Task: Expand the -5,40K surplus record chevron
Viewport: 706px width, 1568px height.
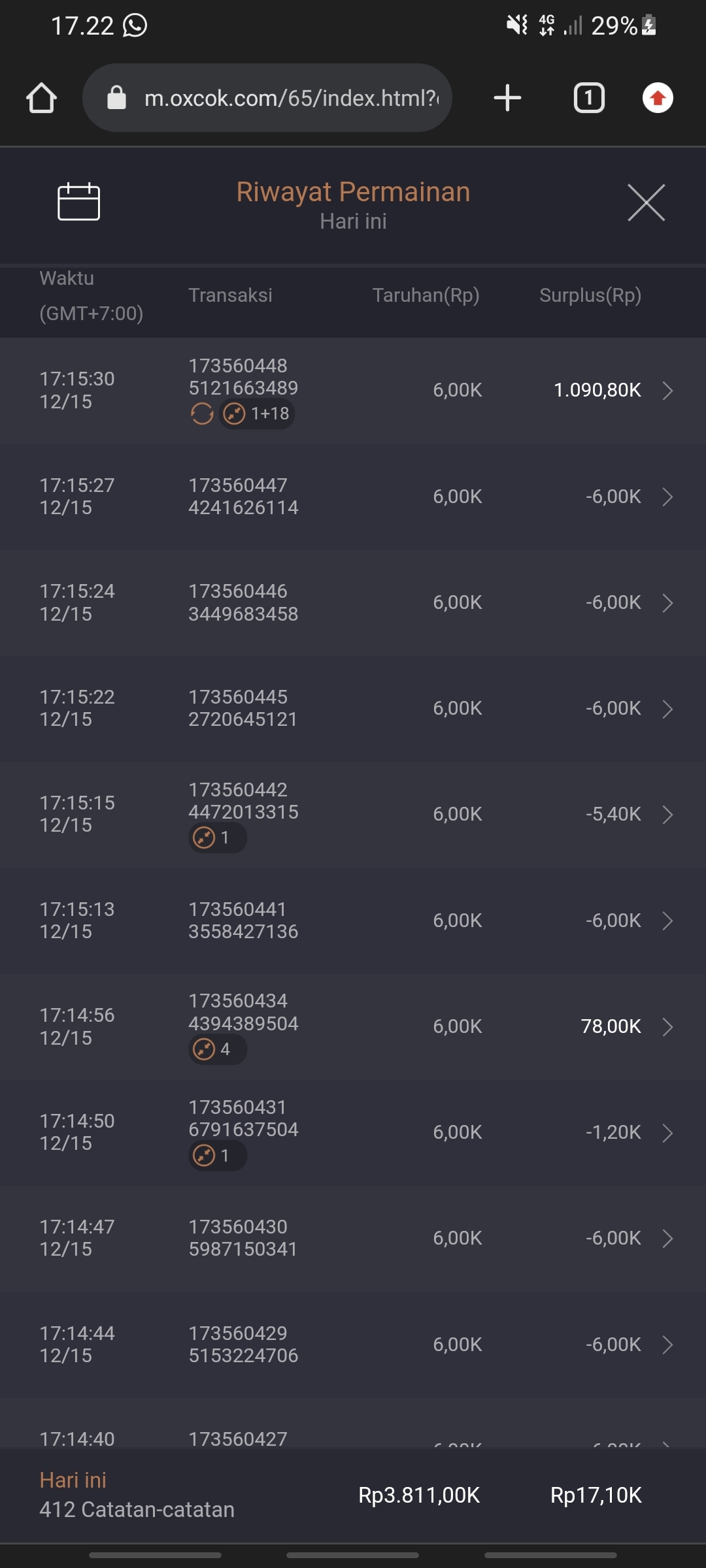Action: (x=667, y=815)
